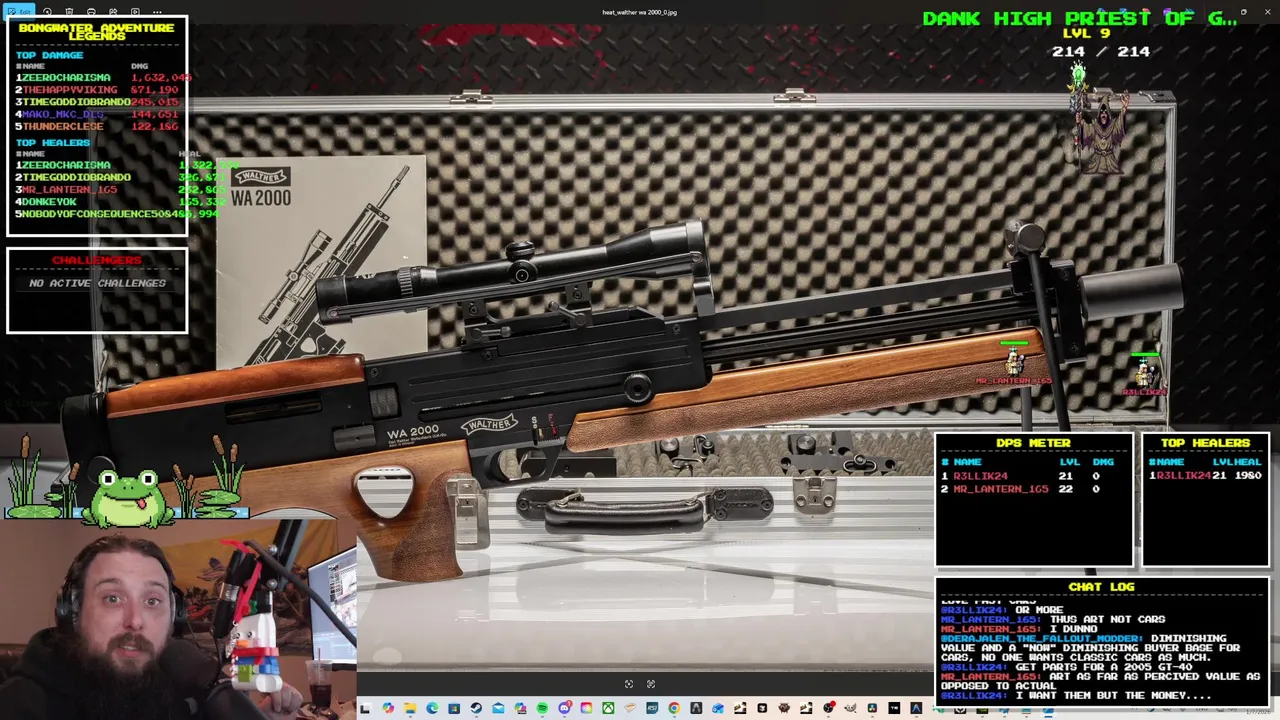Click the CHALLENGERS panel heading
Viewport: 1280px width, 720px height.
point(97,261)
